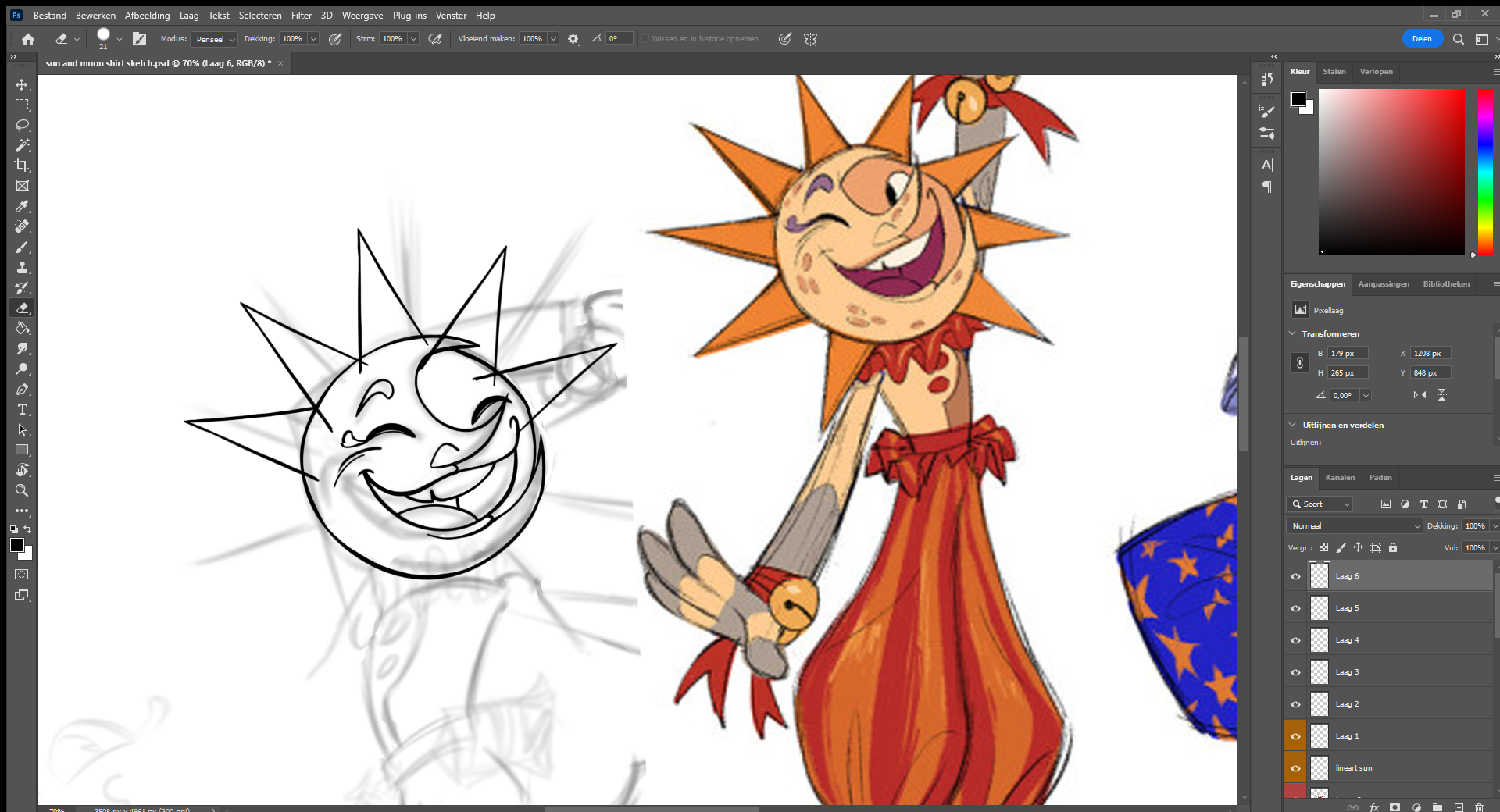Toggle pressure for opacity button
The height and width of the screenshot is (812, 1500).
(335, 39)
